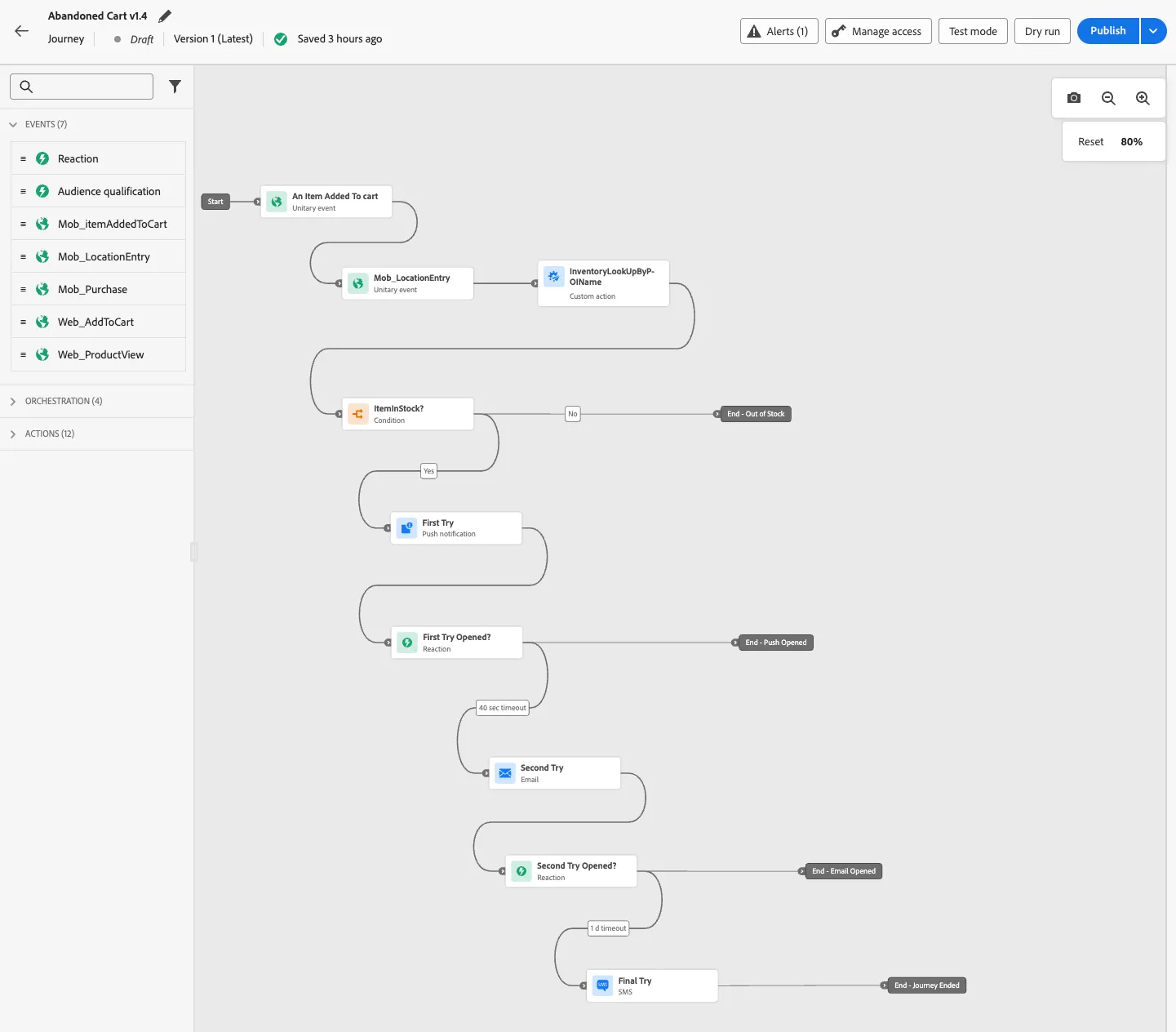The image size is (1176, 1032).
Task: Click the Publish button
Action: 1108,31
